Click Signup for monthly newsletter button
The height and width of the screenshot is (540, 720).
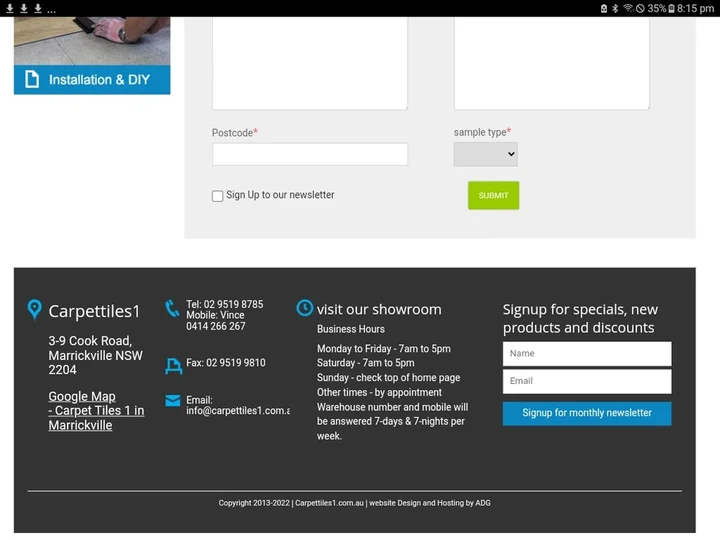click(x=587, y=413)
